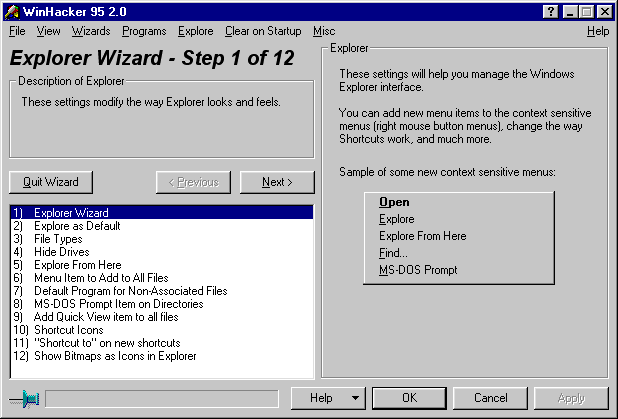Open the Programs menu
This screenshot has width=618, height=419.
point(144,31)
